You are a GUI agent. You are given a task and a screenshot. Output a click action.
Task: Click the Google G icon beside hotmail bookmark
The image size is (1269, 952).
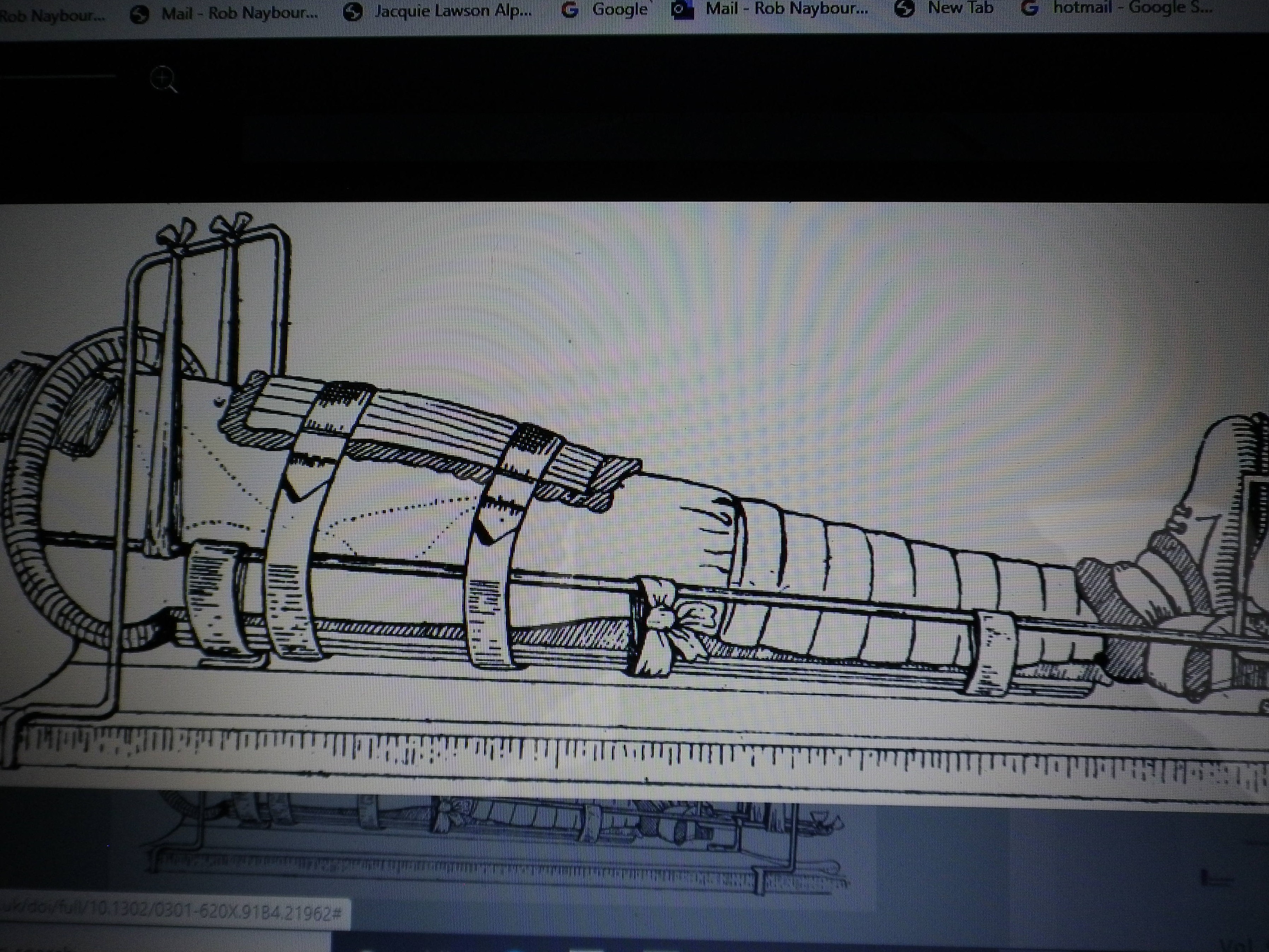1030,8
